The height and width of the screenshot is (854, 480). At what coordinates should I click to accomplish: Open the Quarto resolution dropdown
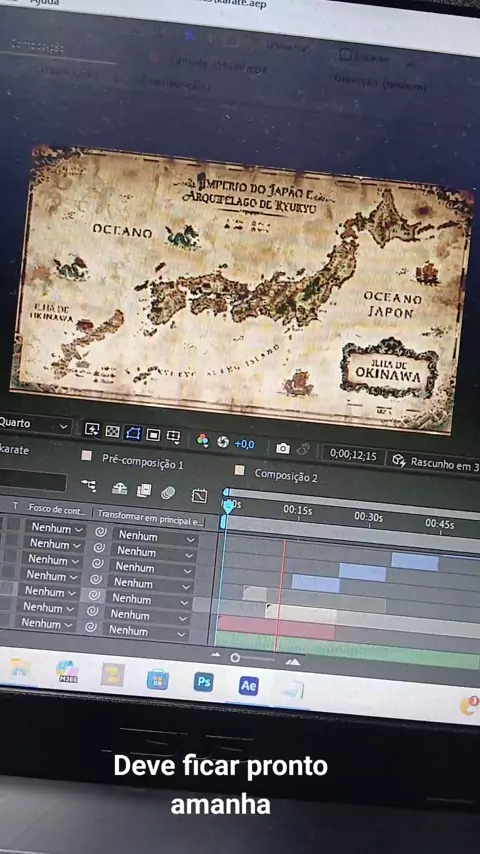pyautogui.click(x=34, y=423)
